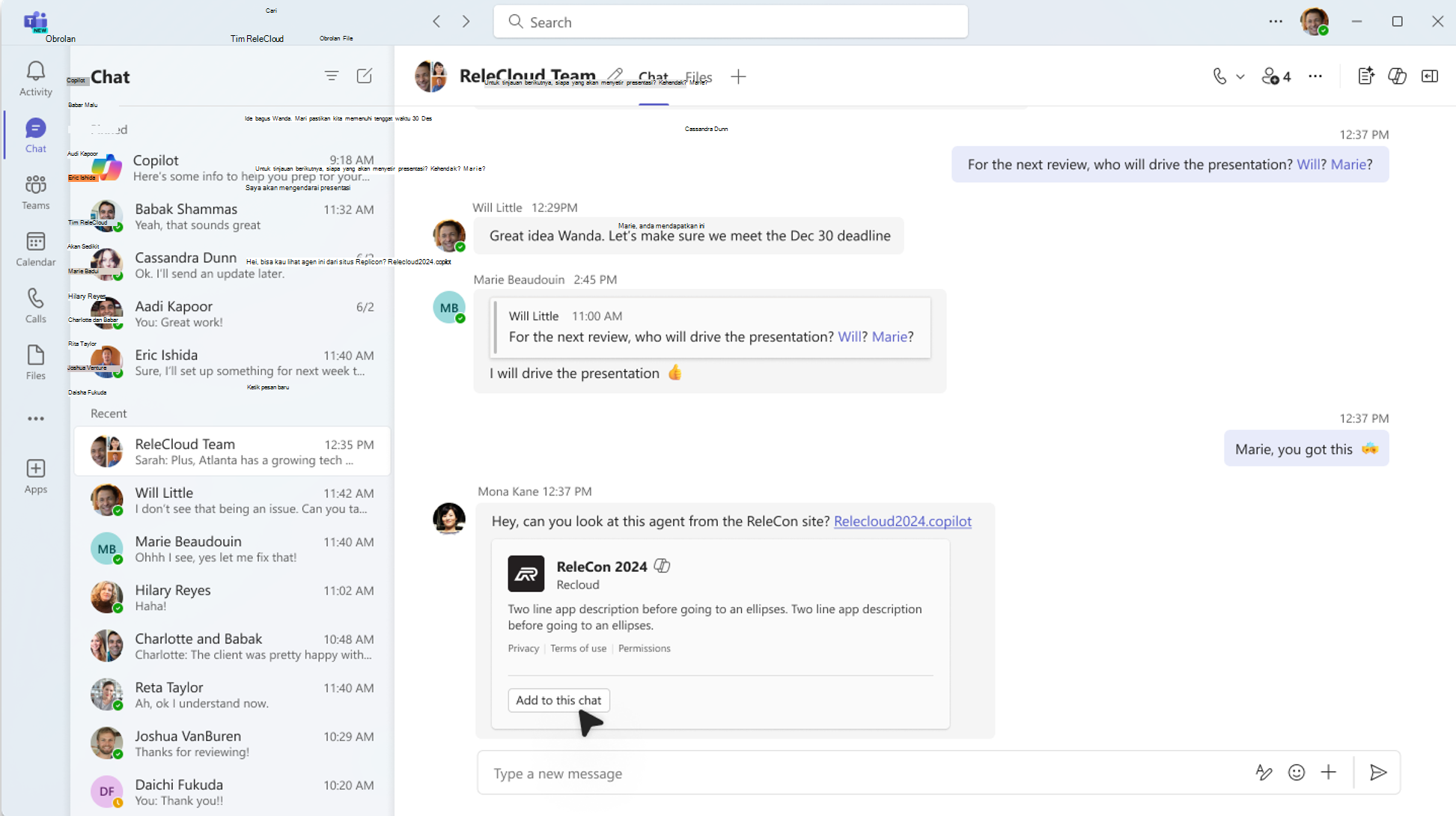Viewport: 1456px width, 816px height.
Task: Open the Calls app
Action: coord(35,306)
